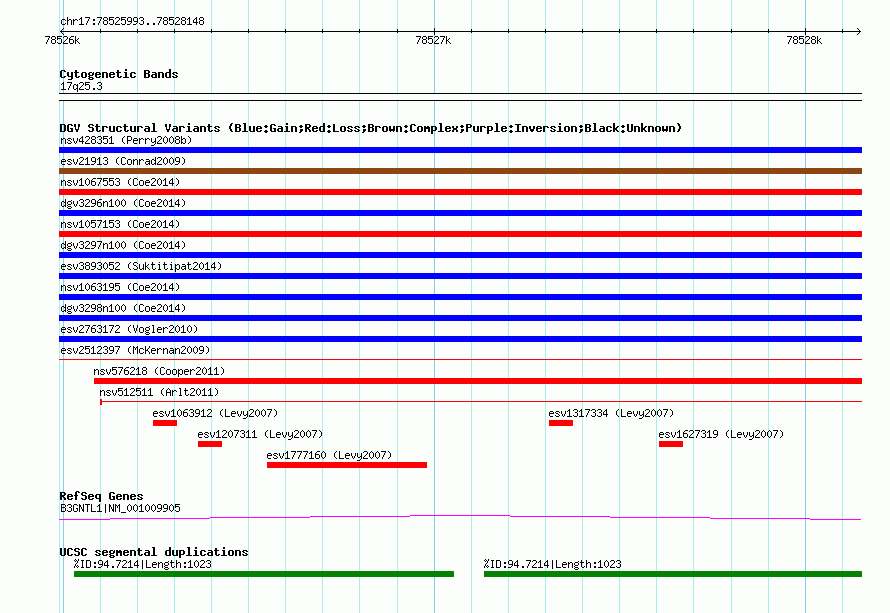The height and width of the screenshot is (613, 890).
Task: Click the nsv1057153 (Coe2014) label
Action: tap(120, 224)
